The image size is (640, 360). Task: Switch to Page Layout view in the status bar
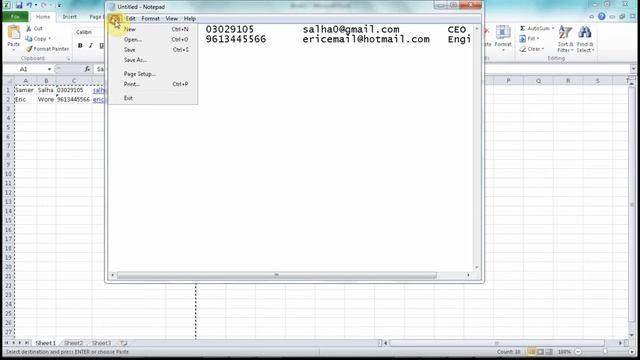(540, 351)
